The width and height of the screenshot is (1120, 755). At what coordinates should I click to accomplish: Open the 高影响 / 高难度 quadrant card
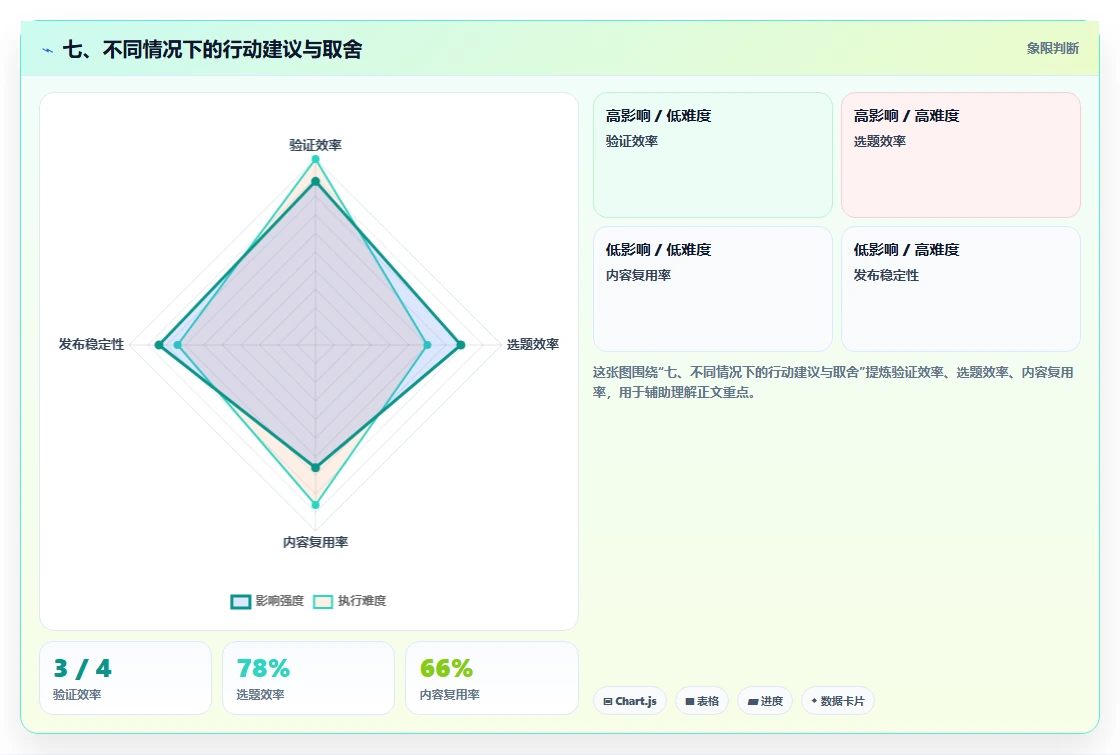point(961,155)
